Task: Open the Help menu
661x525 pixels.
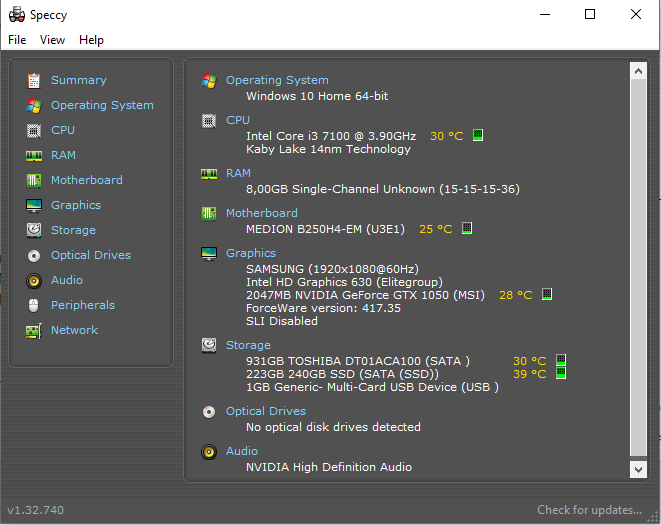Action: click(91, 40)
